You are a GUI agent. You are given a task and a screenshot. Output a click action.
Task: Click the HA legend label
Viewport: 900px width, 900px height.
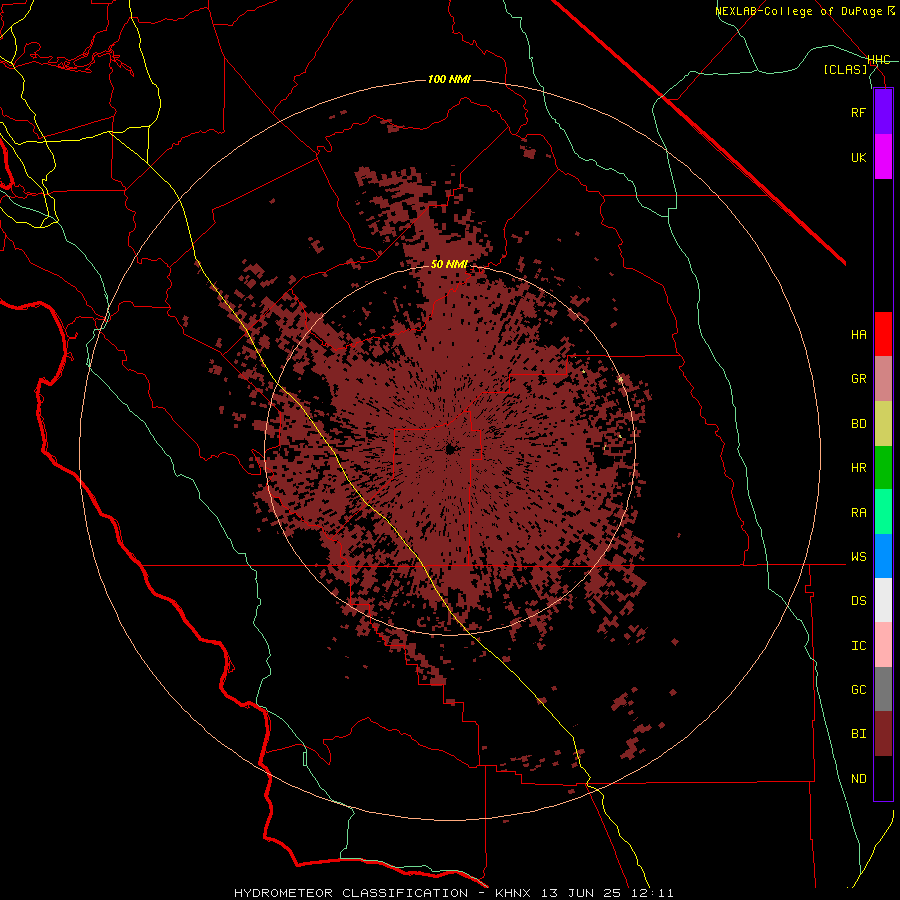pyautogui.click(x=859, y=335)
